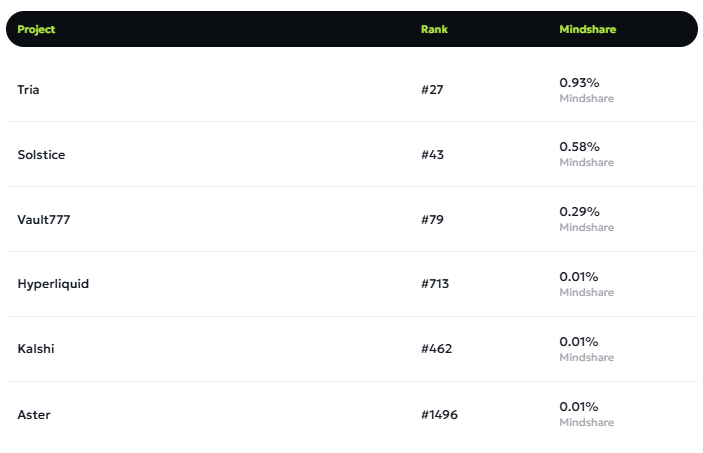Screen dimensions: 703x453
Task: Select Aster's 0.01% mindshare value
Action: [x=579, y=407]
